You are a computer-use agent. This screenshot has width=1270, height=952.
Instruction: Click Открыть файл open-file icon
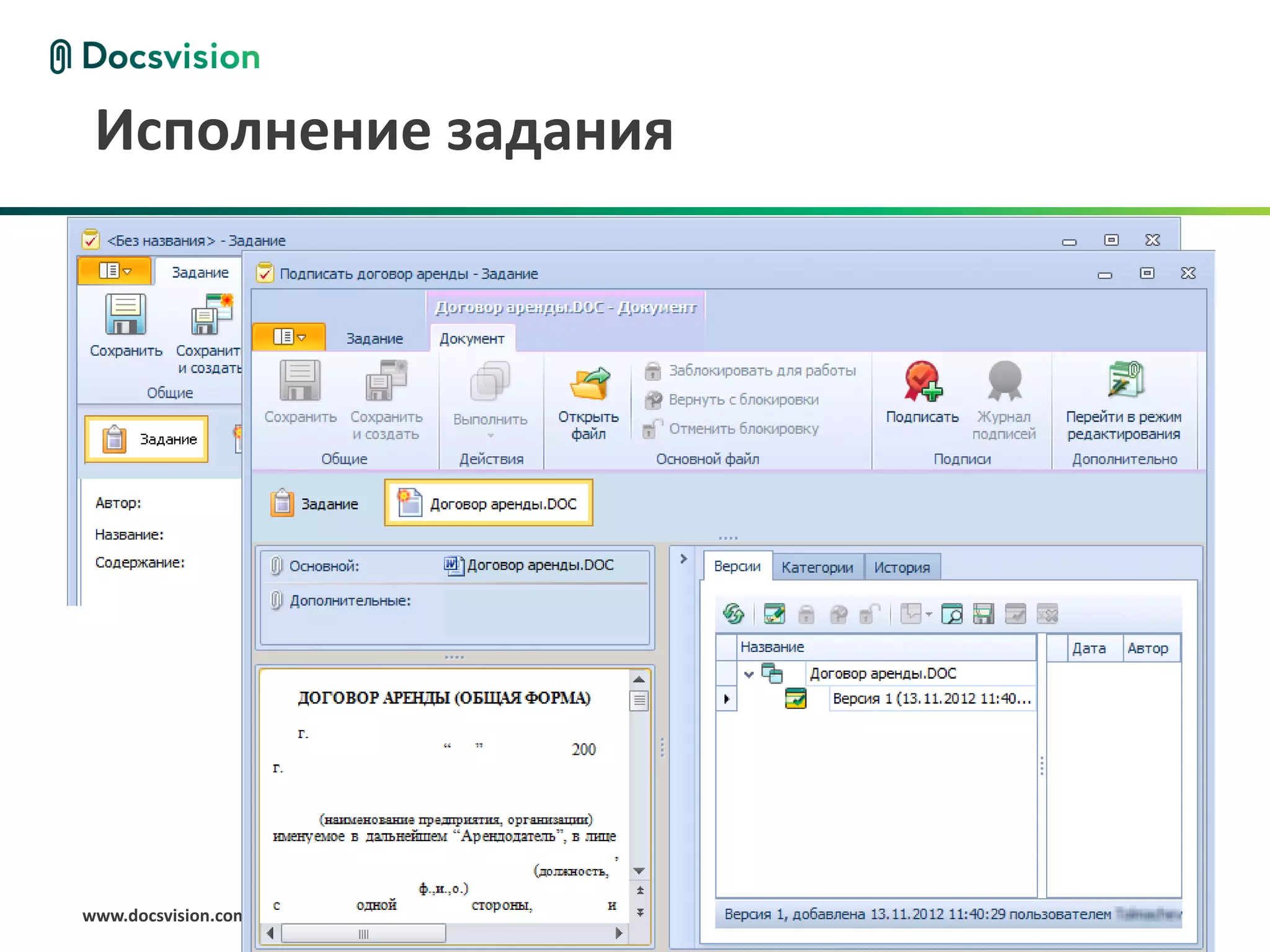click(589, 383)
